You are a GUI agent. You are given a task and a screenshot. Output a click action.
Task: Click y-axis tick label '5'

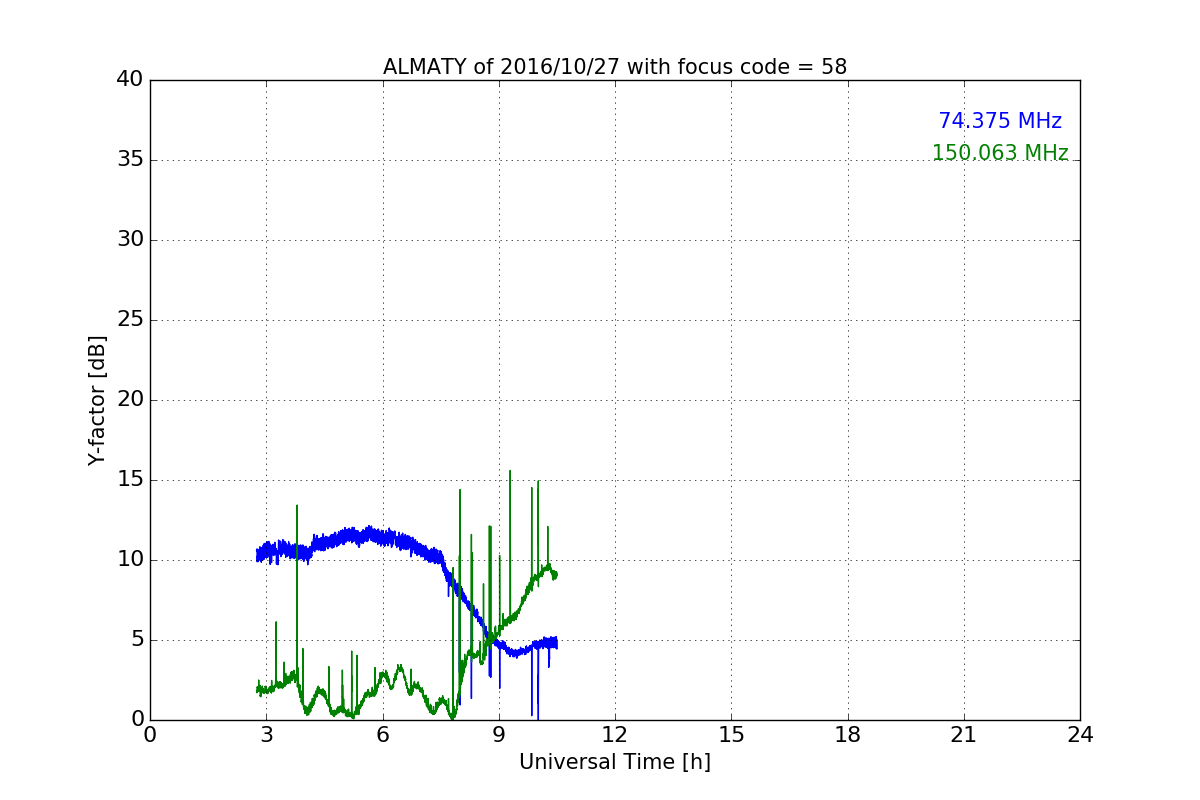pos(136,640)
